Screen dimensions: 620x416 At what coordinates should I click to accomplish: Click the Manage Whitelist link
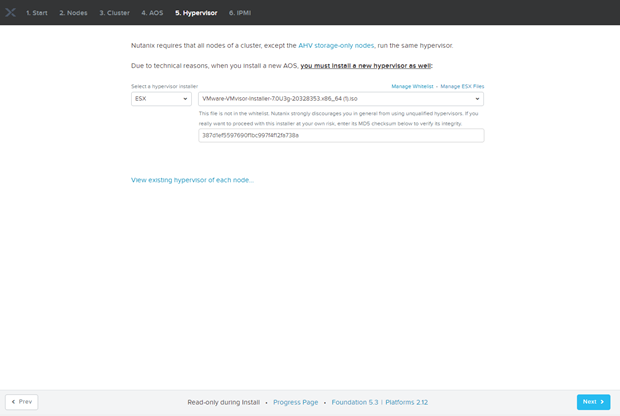coord(413,87)
